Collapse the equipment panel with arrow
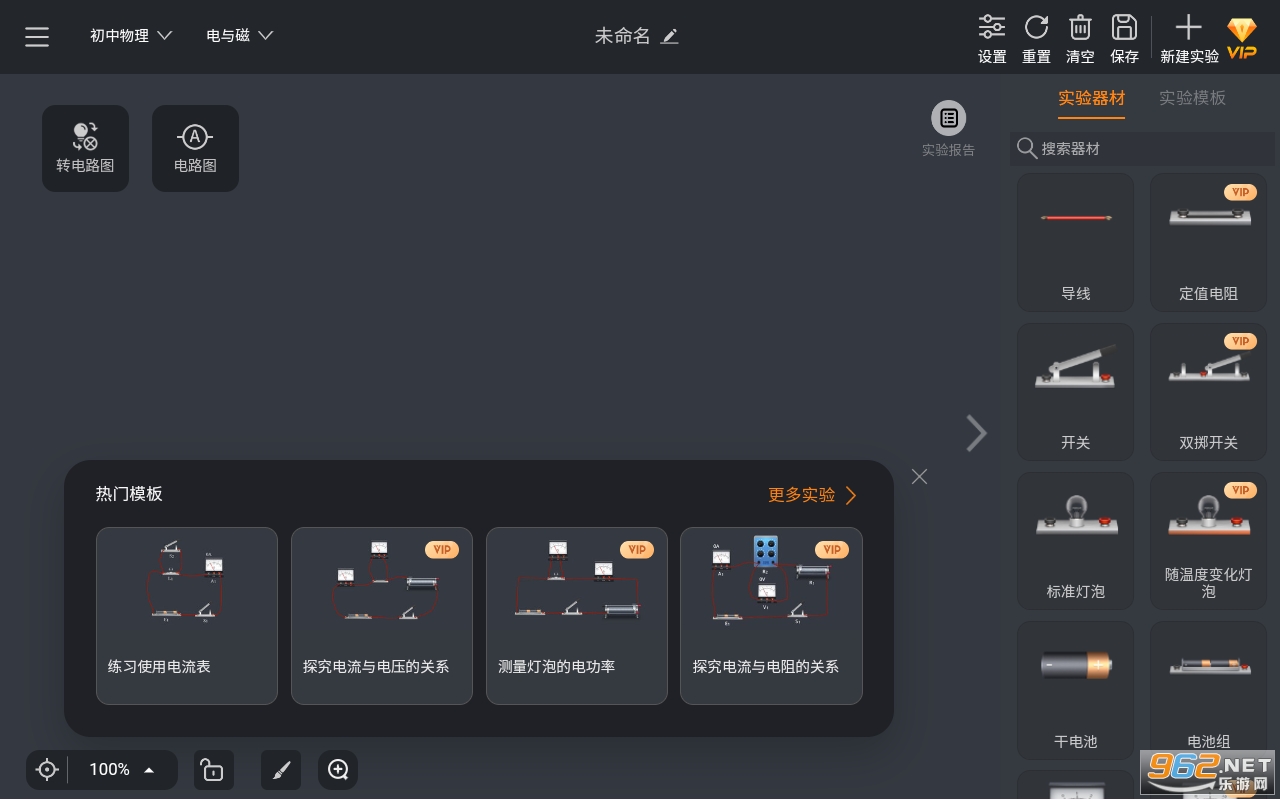 pos(976,433)
